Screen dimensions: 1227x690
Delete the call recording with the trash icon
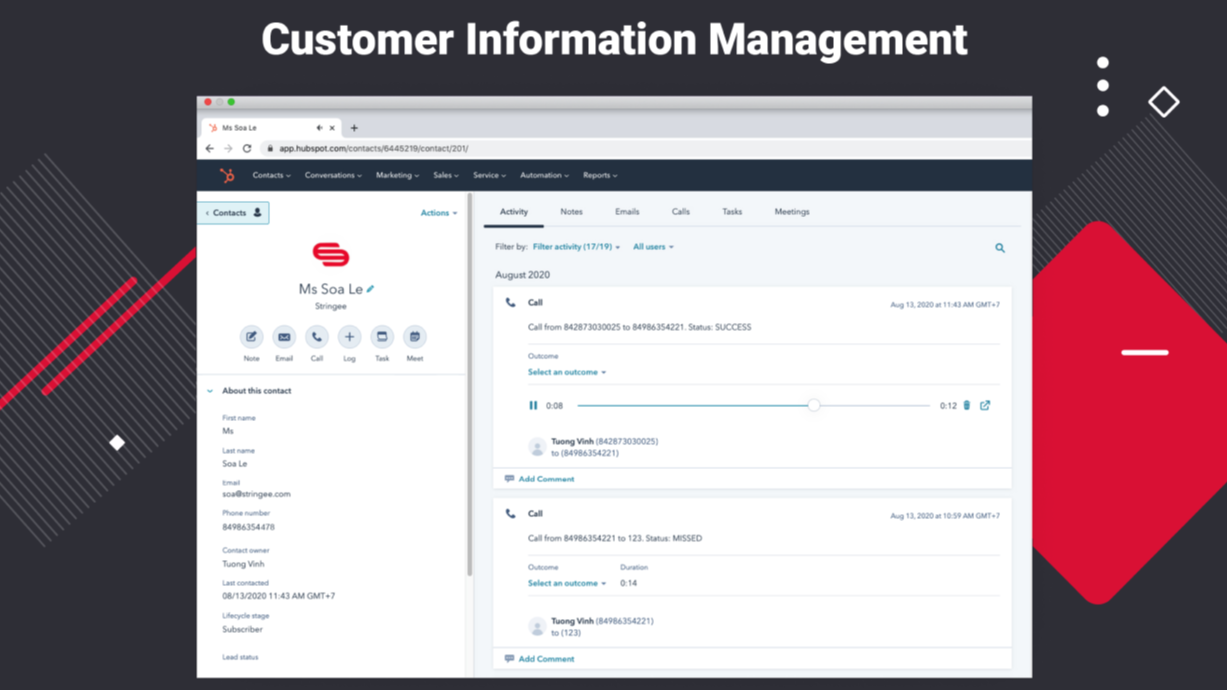[965, 405]
